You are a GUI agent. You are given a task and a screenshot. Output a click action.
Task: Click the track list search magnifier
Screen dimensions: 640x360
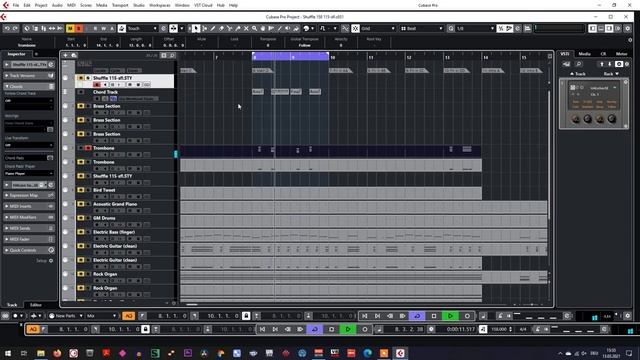coord(172,55)
